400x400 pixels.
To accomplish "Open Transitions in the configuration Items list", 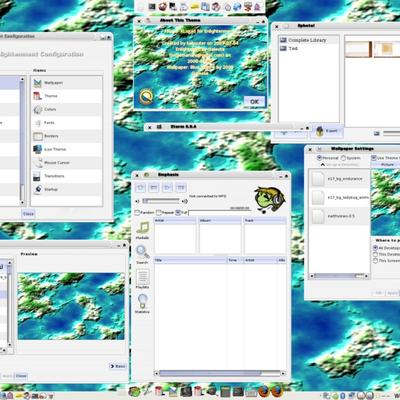I will 67,176.
